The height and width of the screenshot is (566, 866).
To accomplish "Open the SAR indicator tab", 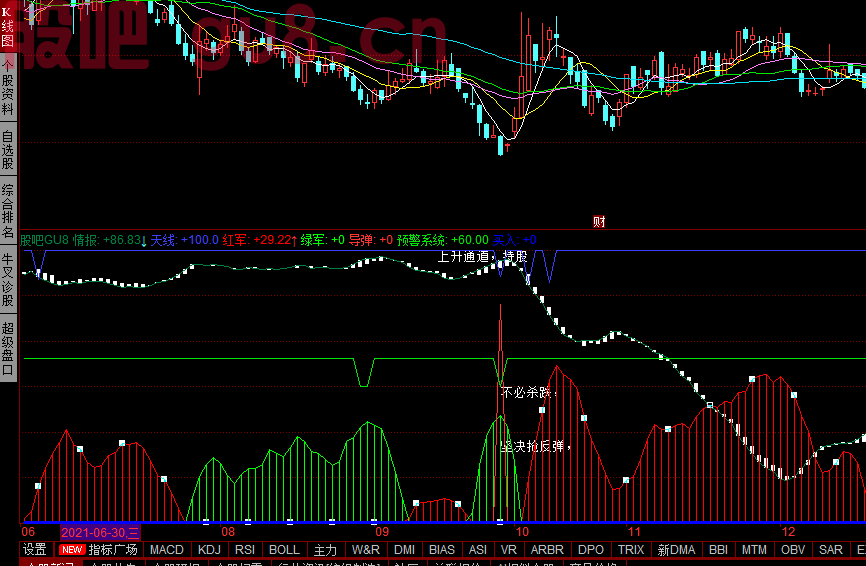I will 831,549.
